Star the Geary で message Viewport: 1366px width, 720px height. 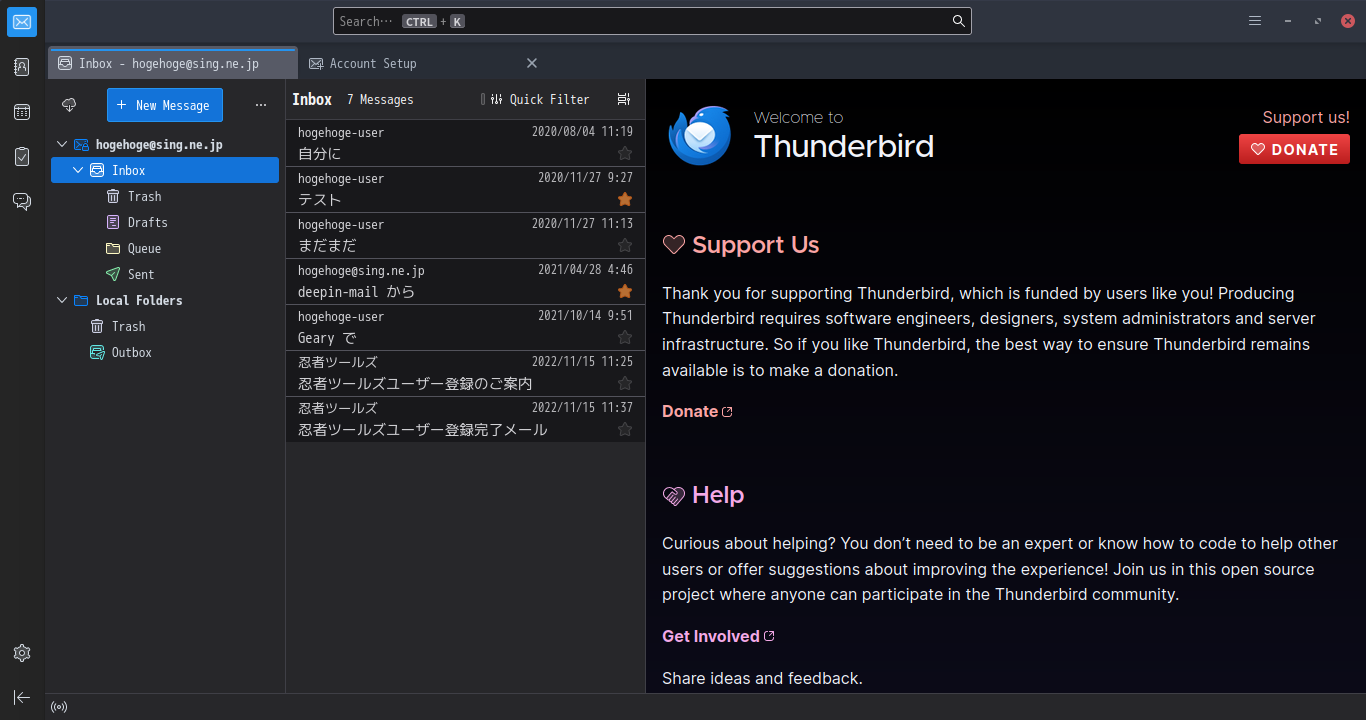(625, 337)
